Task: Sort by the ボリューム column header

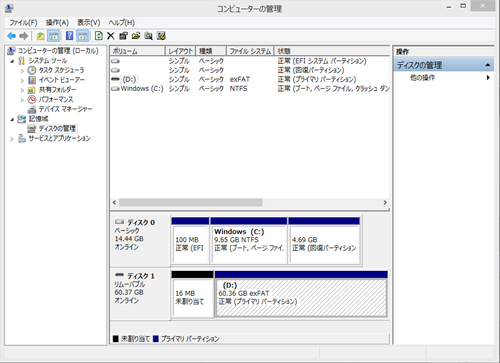Action: click(x=138, y=51)
